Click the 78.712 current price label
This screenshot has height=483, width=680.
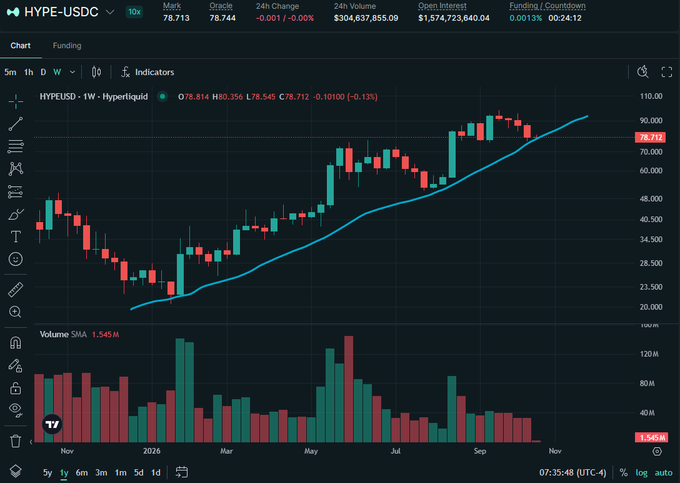pos(651,137)
